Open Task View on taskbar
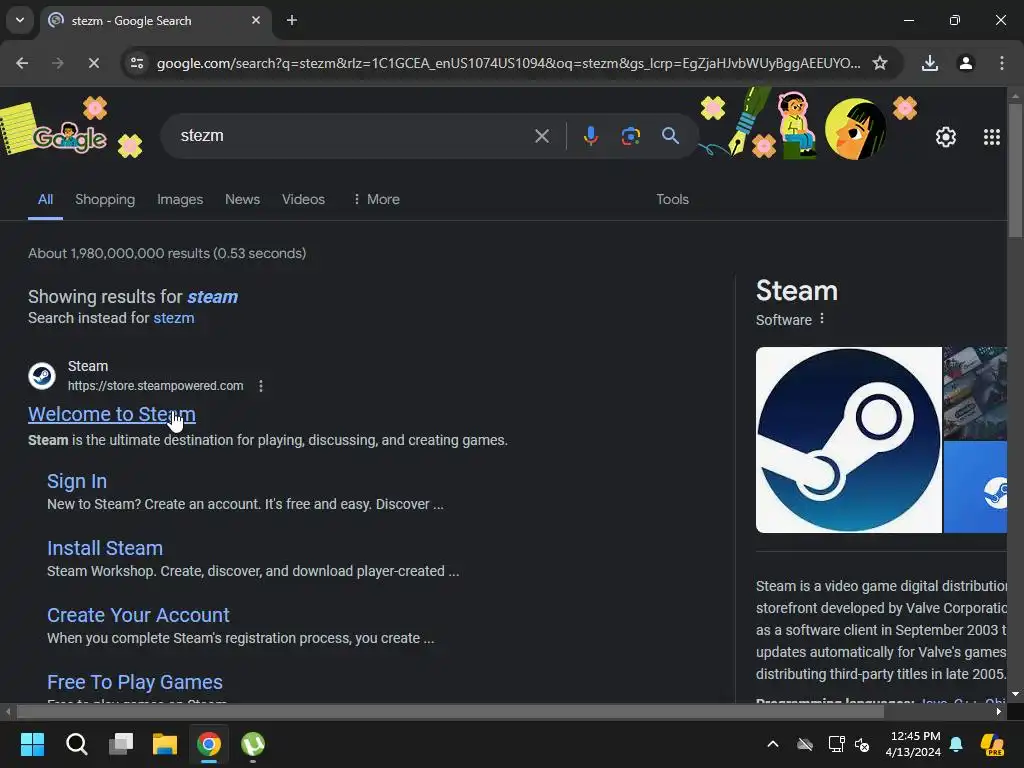This screenshot has height=768, width=1024. [x=121, y=744]
